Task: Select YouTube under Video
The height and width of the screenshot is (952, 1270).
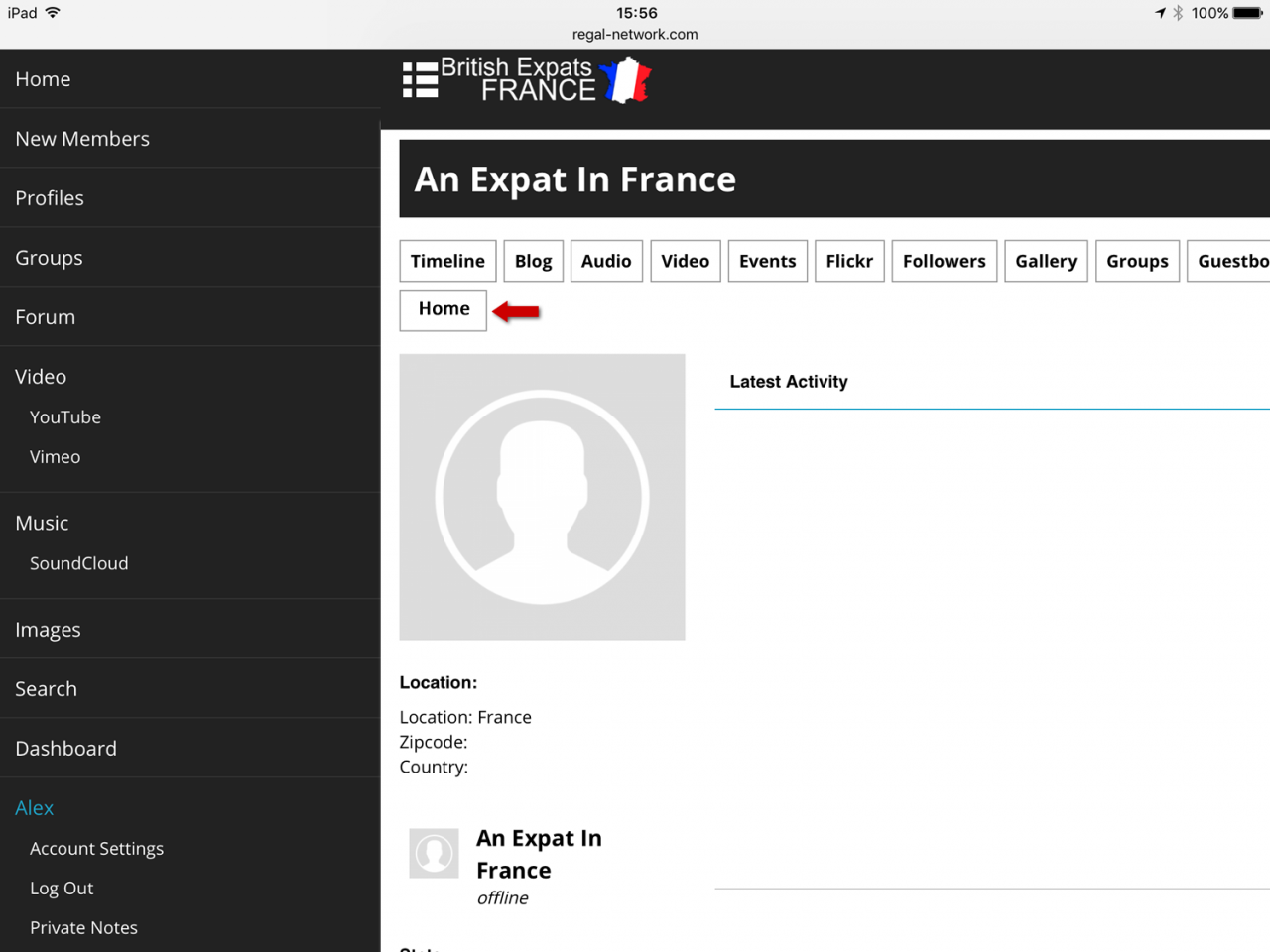Action: [x=65, y=417]
